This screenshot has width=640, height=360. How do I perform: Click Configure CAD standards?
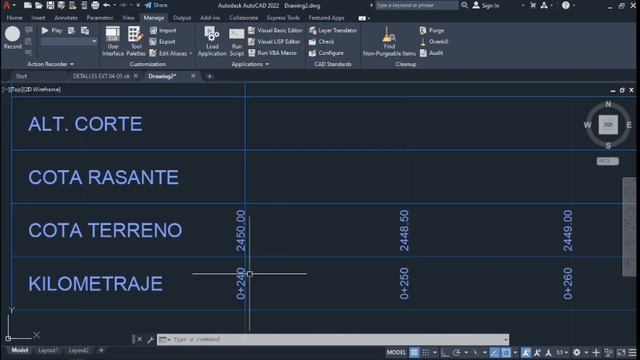(x=326, y=53)
